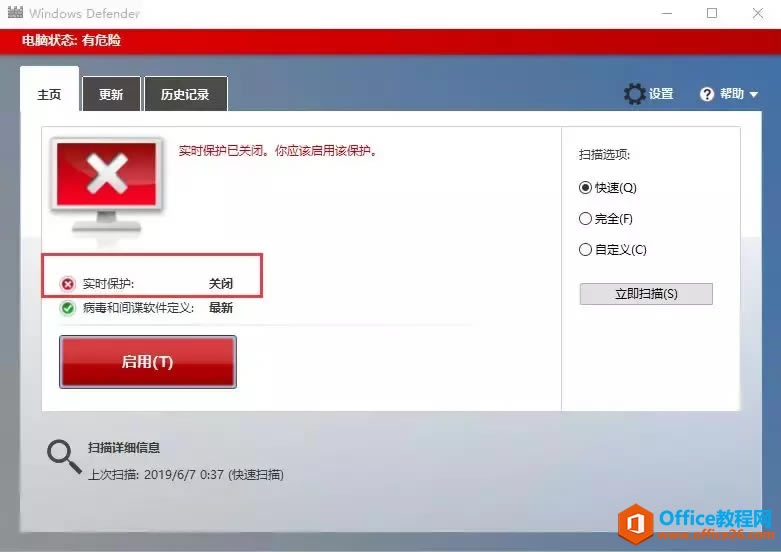This screenshot has width=781, height=552.
Task: Open 设置 via the gear icon
Action: [x=635, y=94]
